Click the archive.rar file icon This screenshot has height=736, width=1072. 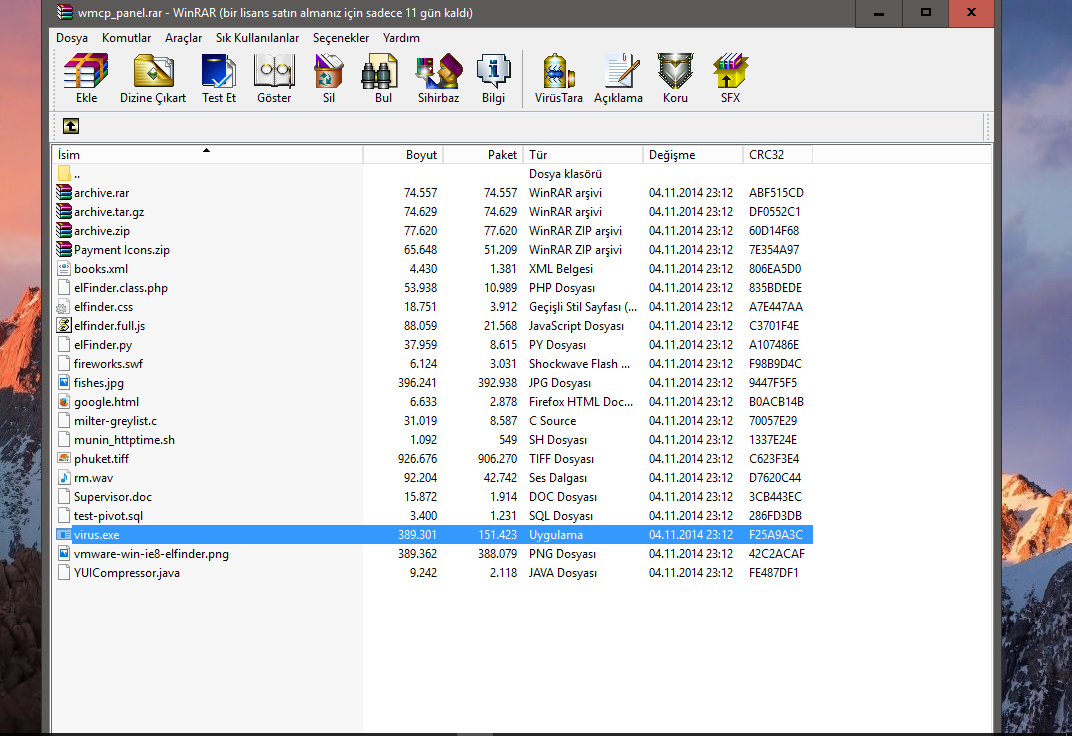(64, 193)
